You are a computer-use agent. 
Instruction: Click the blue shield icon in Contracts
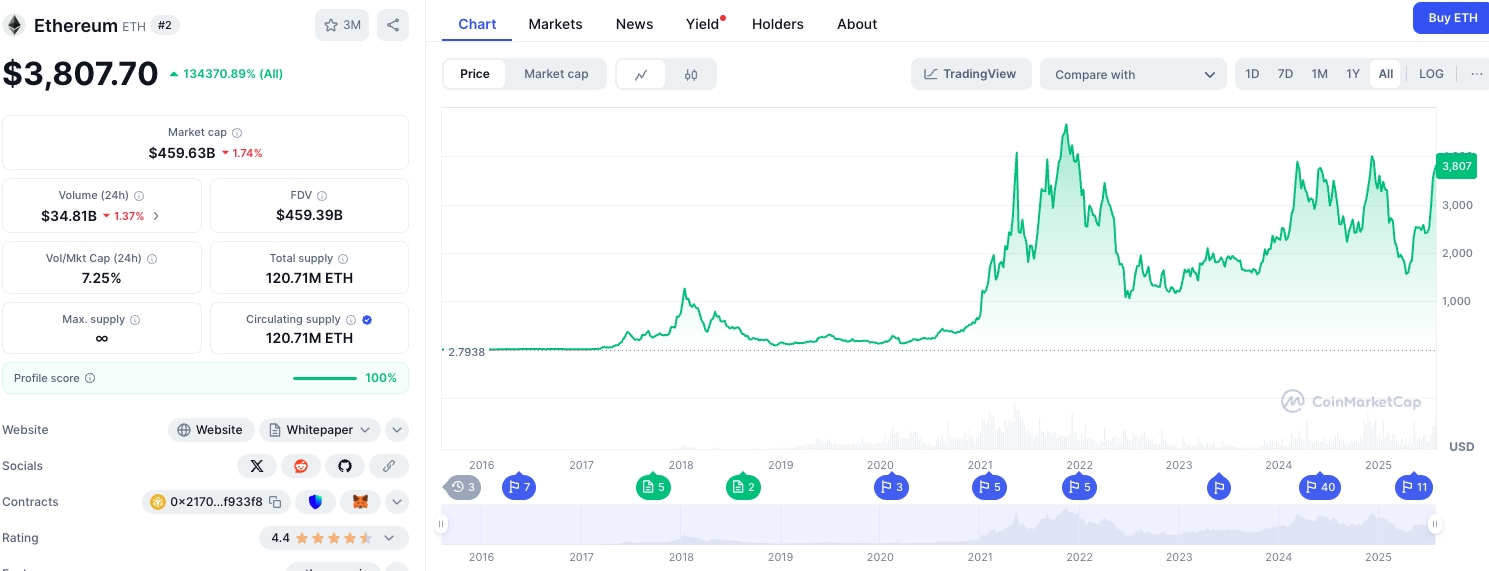[315, 502]
